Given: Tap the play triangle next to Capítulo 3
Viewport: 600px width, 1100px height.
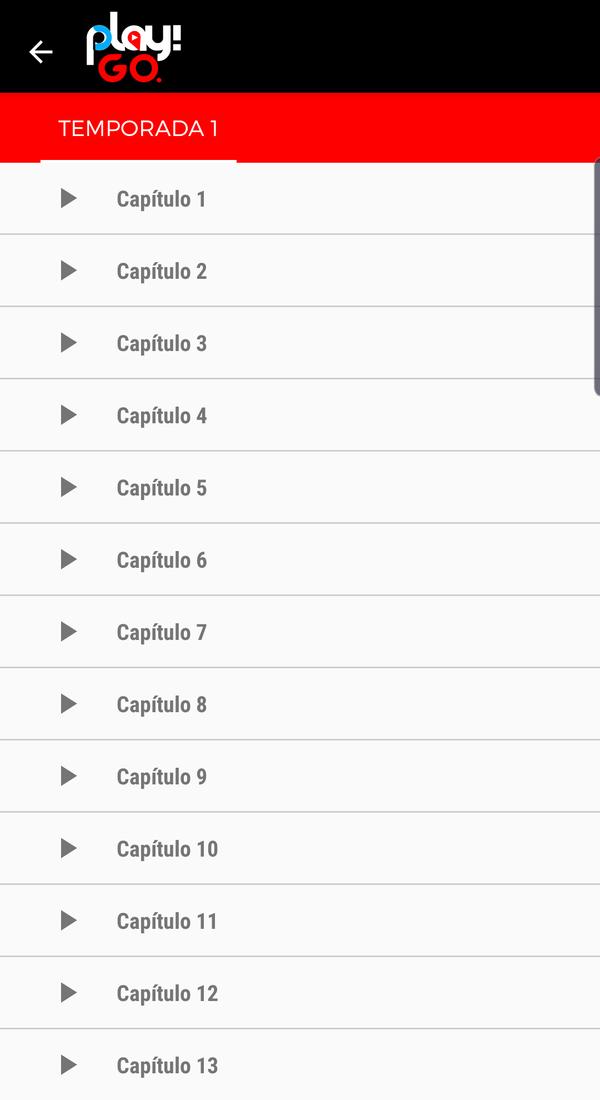Looking at the screenshot, I should point(68,342).
